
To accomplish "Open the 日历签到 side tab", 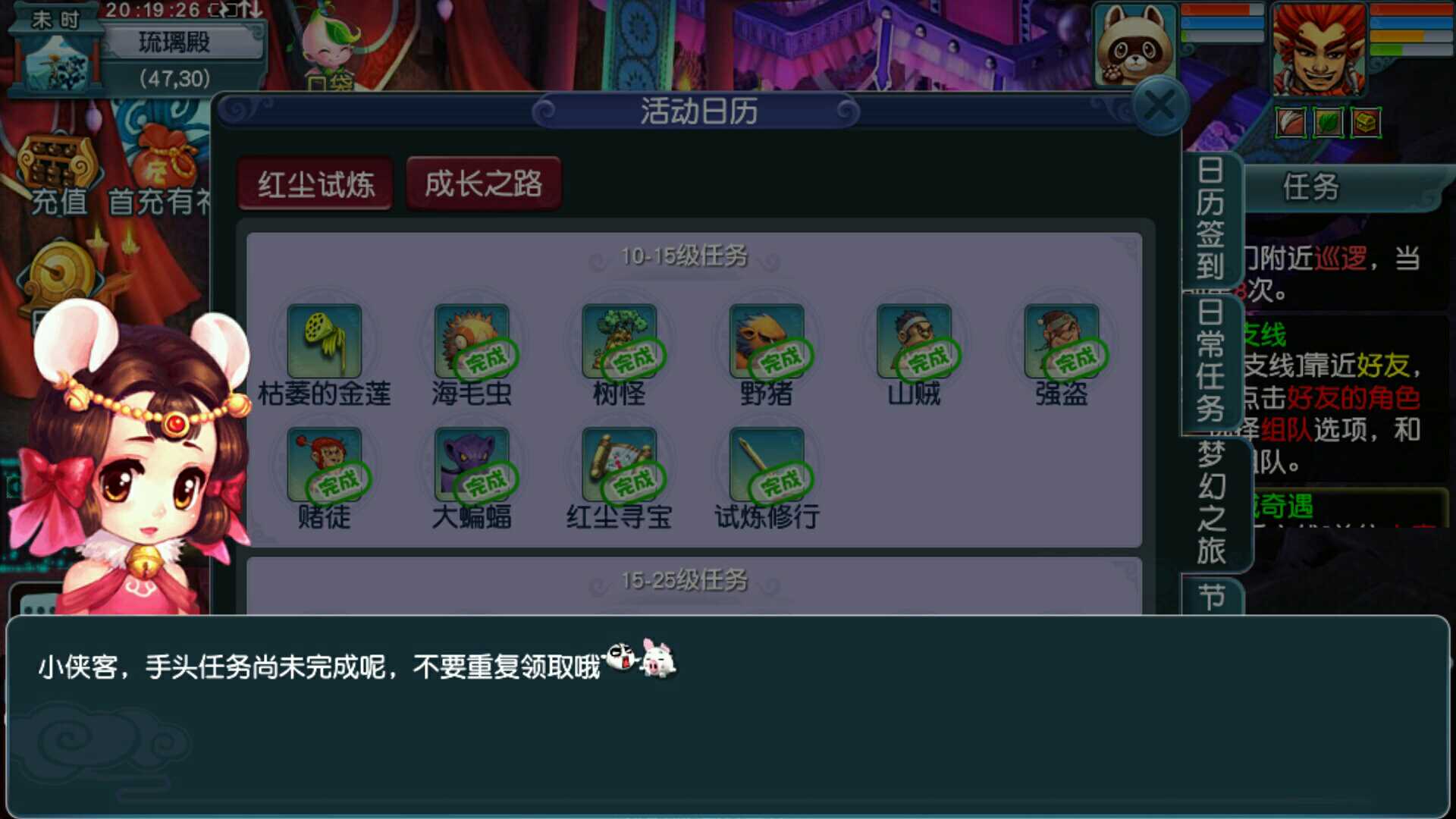I will (x=1211, y=219).
